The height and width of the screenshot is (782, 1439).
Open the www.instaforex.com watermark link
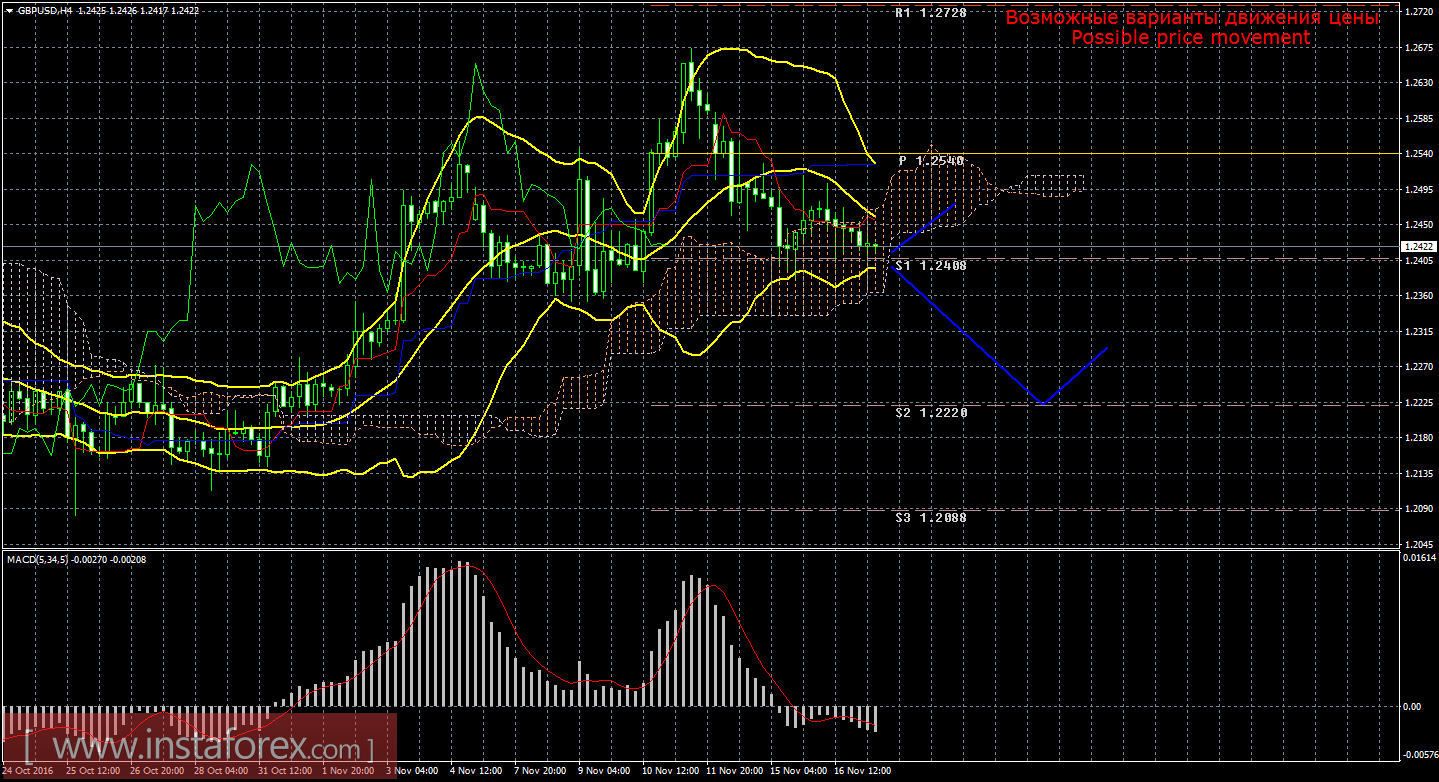point(200,747)
